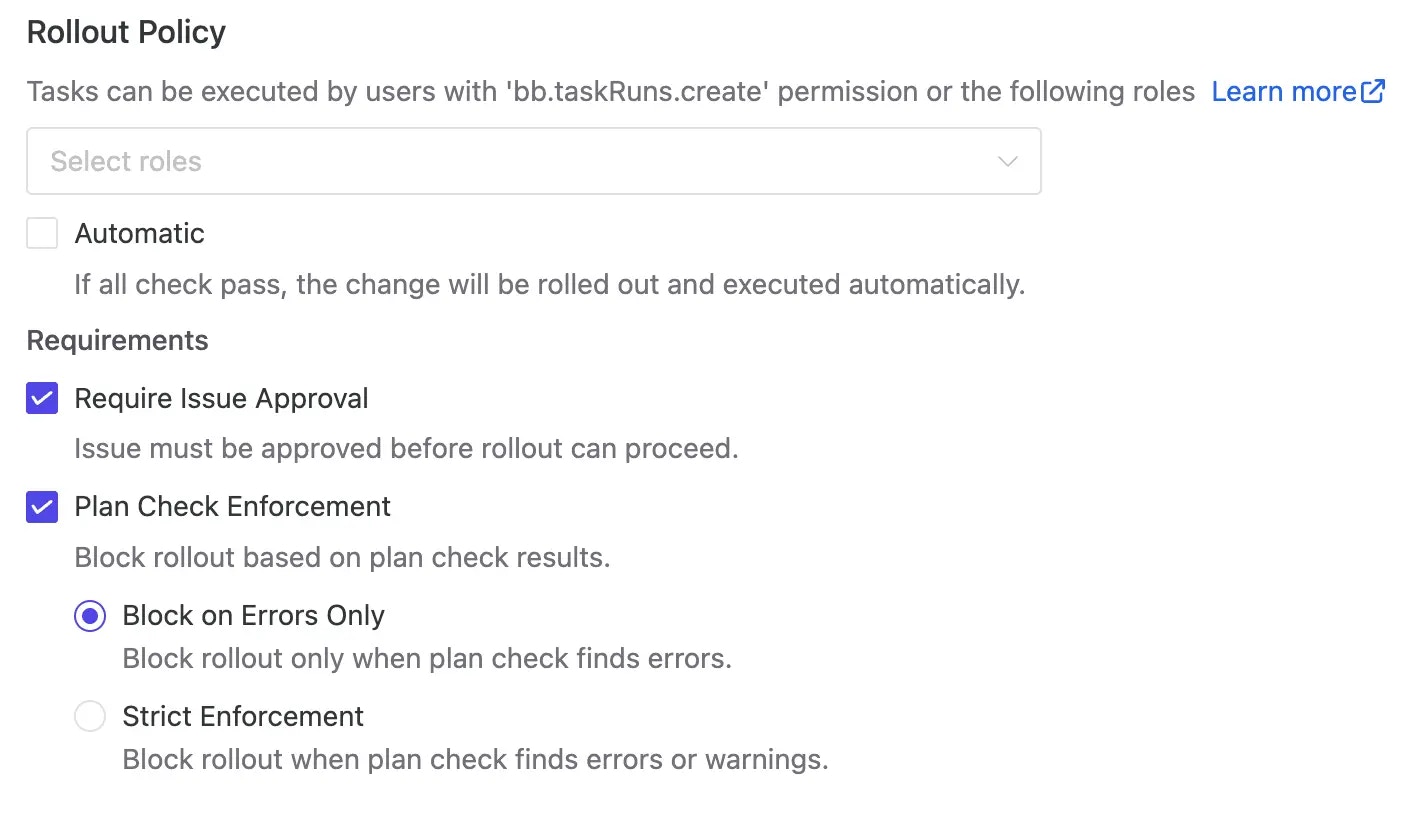Open the Learn more external documentation
Screen dimensions: 1420x826
1283,91
